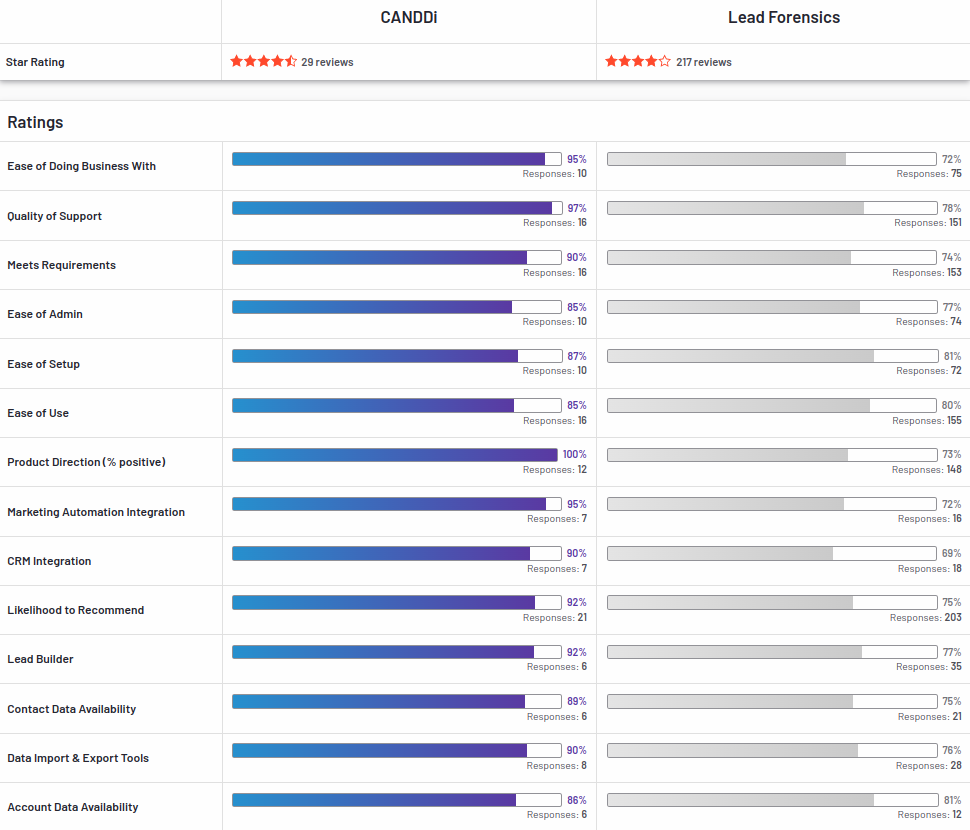This screenshot has width=970, height=830.
Task: Select 'Ease of Doing Business With' label
Action: pyautogui.click(x=82, y=166)
